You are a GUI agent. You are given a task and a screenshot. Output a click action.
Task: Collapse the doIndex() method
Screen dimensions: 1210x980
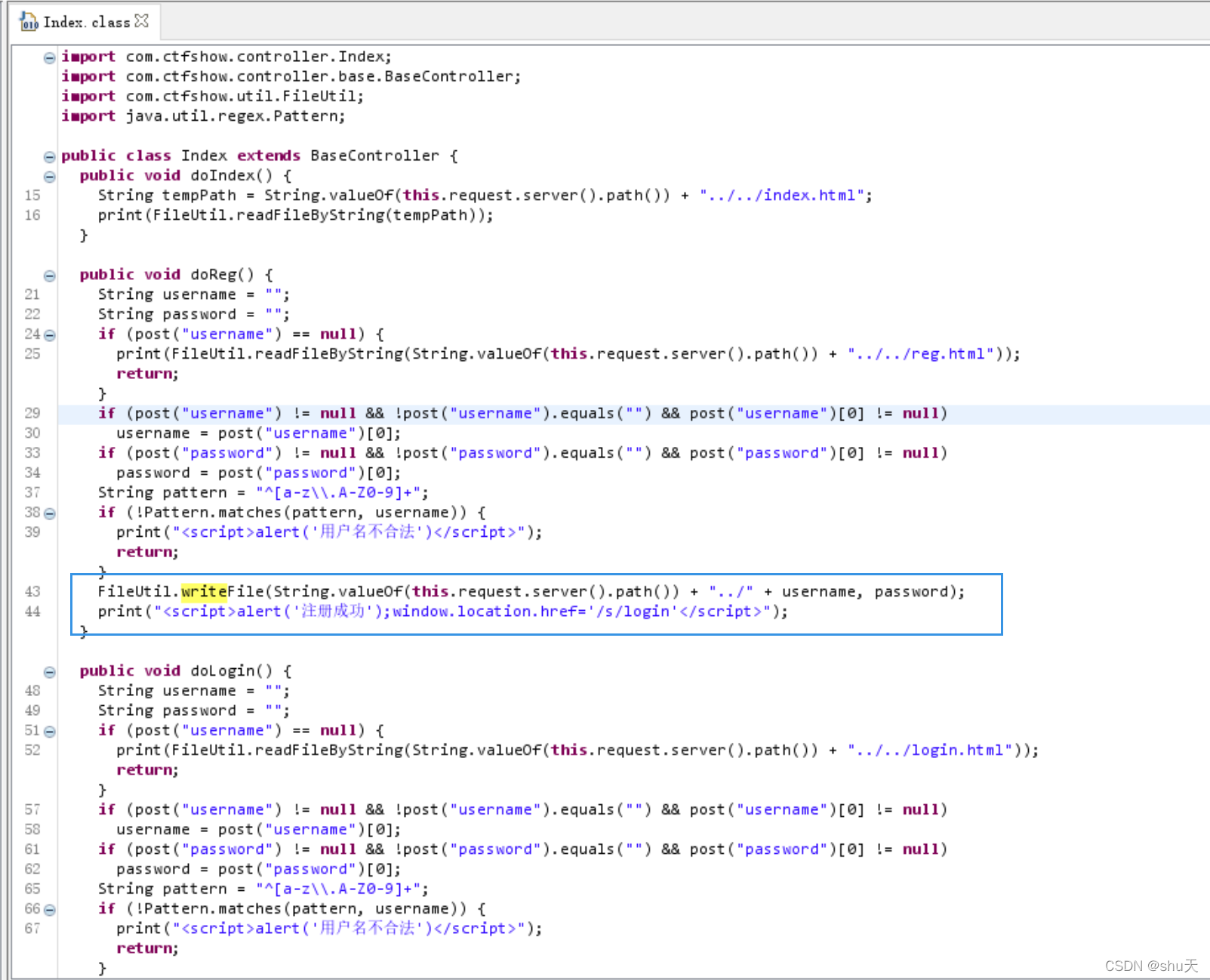click(49, 177)
